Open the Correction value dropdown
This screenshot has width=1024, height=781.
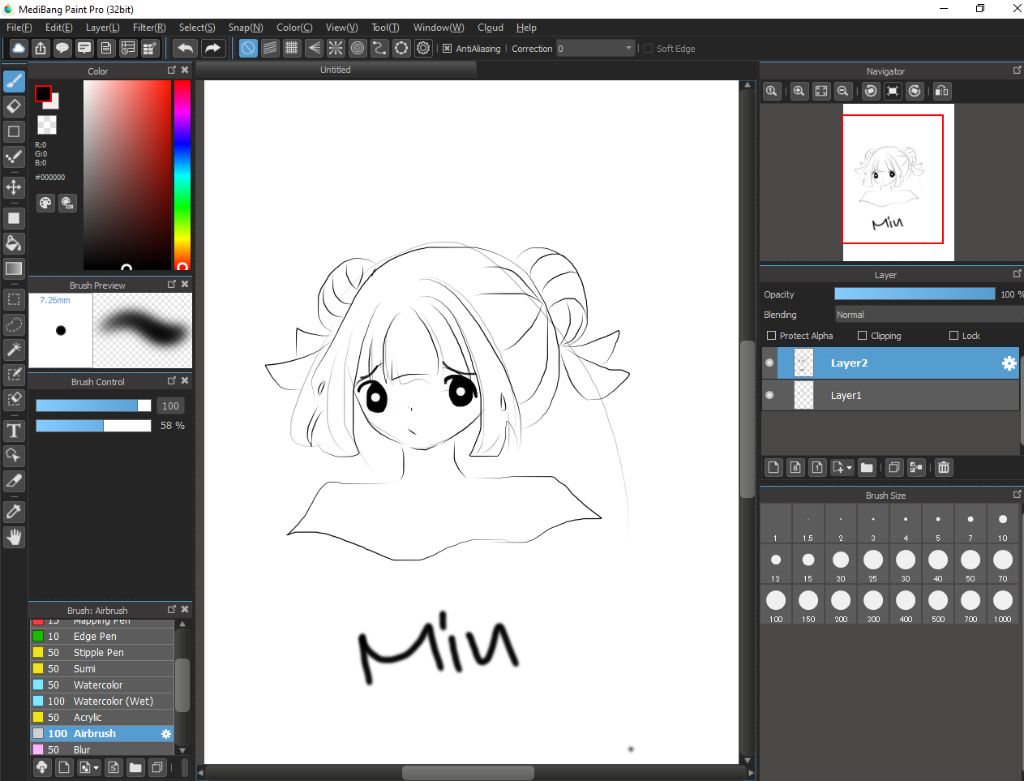pos(596,48)
